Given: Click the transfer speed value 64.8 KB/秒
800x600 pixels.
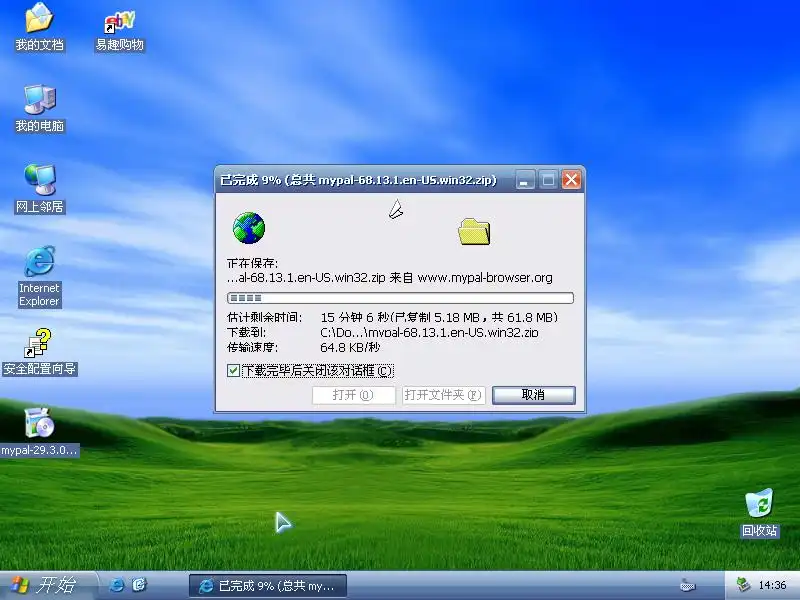Looking at the screenshot, I should [350, 347].
